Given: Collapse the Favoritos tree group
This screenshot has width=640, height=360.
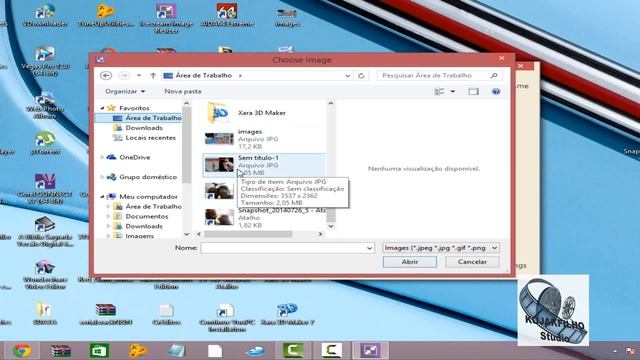Looking at the screenshot, I should coord(102,108).
